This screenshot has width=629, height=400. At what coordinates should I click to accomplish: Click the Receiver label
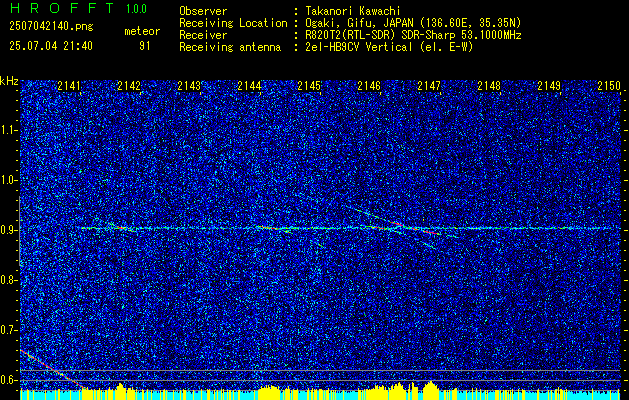[203, 35]
